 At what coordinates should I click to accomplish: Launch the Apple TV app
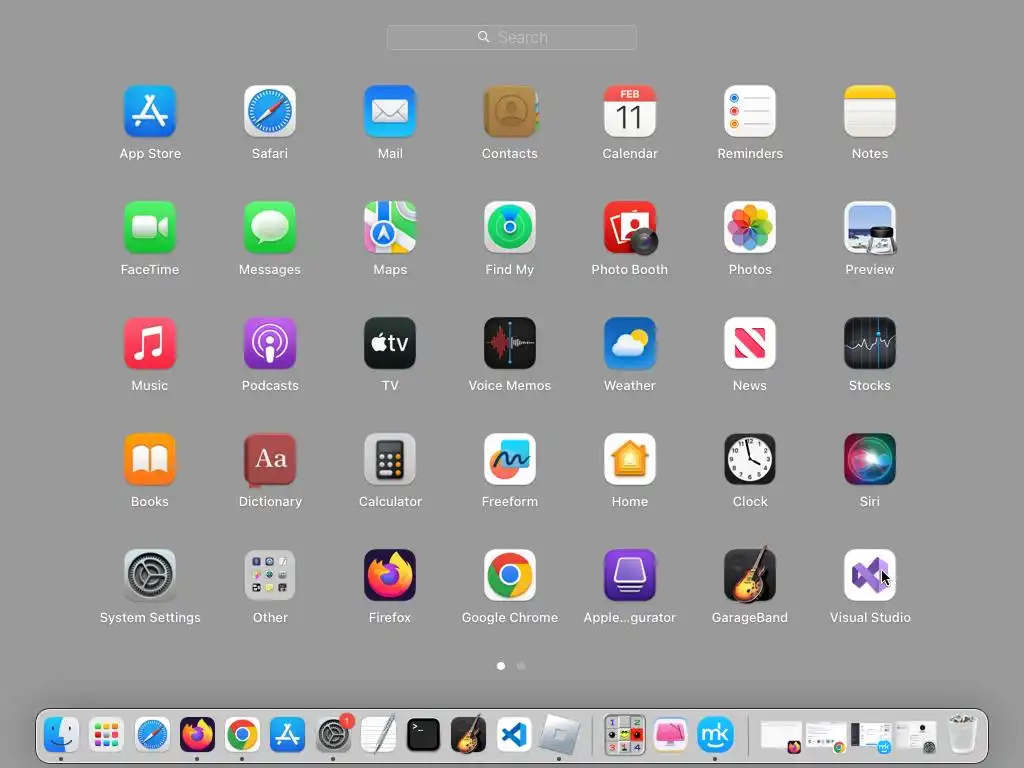click(390, 344)
